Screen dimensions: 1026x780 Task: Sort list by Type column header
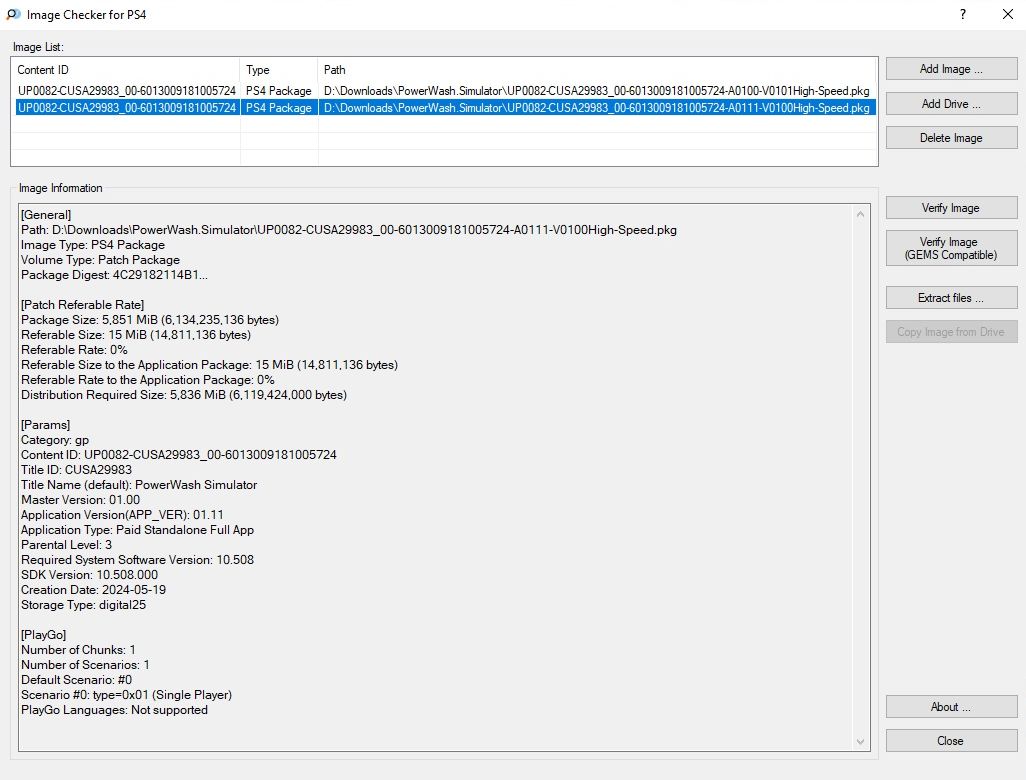pyautogui.click(x=279, y=69)
